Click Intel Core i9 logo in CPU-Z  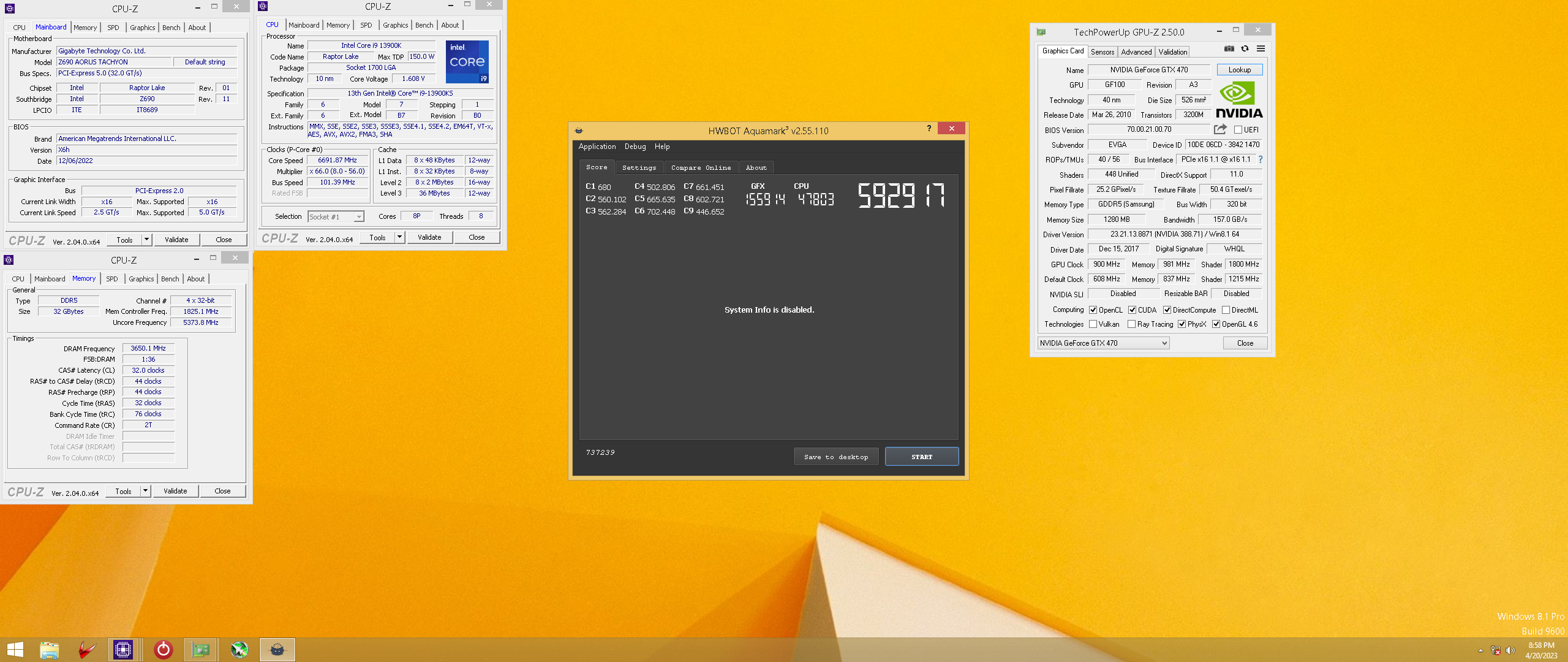(x=467, y=61)
